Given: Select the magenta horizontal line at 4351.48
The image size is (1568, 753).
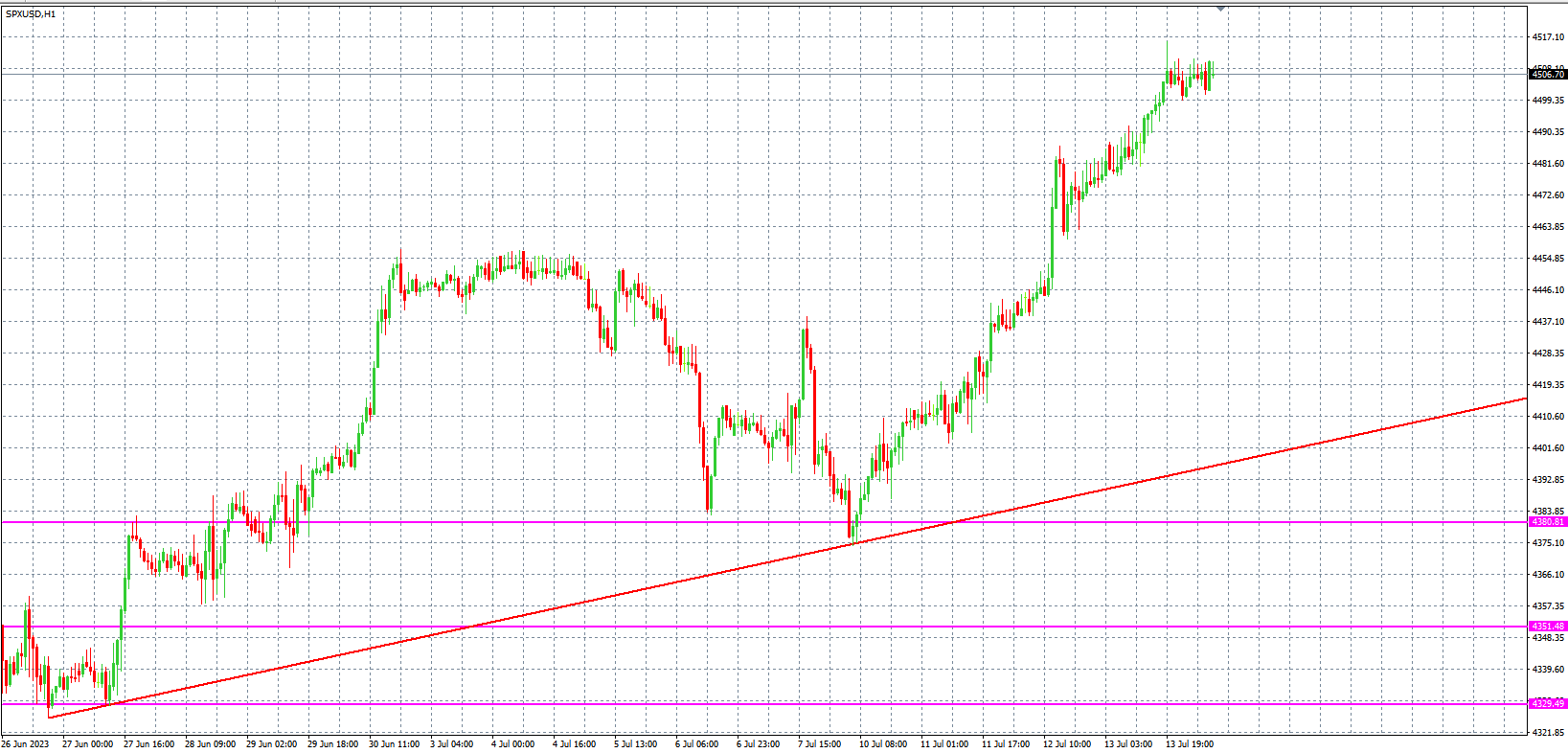Looking at the screenshot, I should tap(766, 627).
